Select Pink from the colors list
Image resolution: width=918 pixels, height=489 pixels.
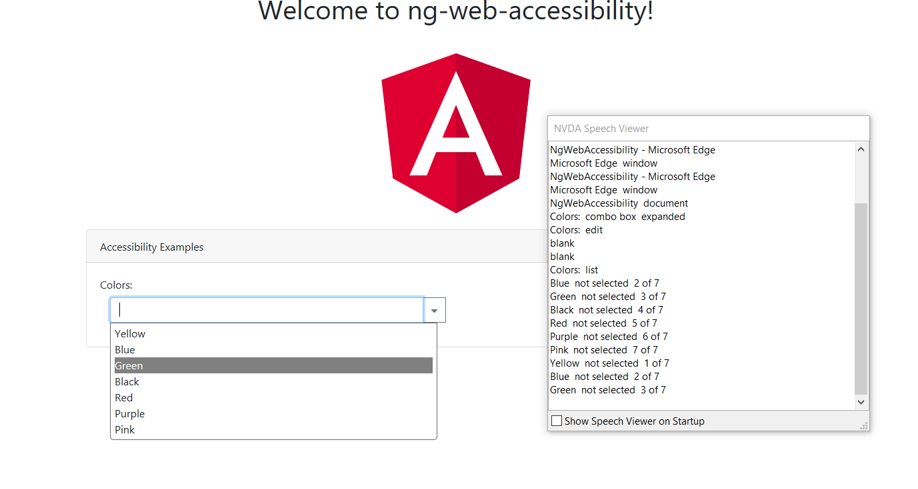pos(273,430)
